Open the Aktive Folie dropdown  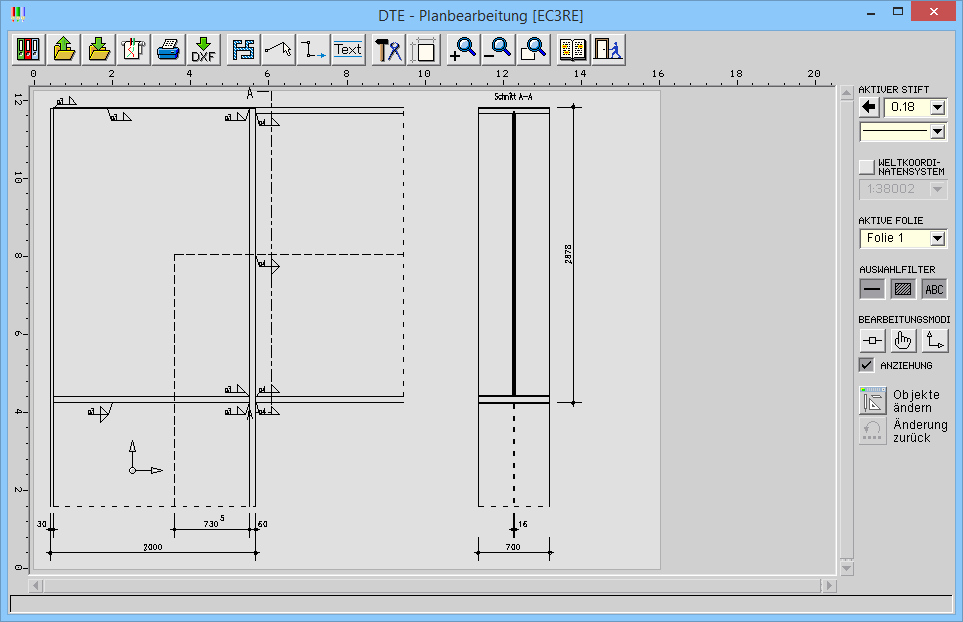coord(937,238)
